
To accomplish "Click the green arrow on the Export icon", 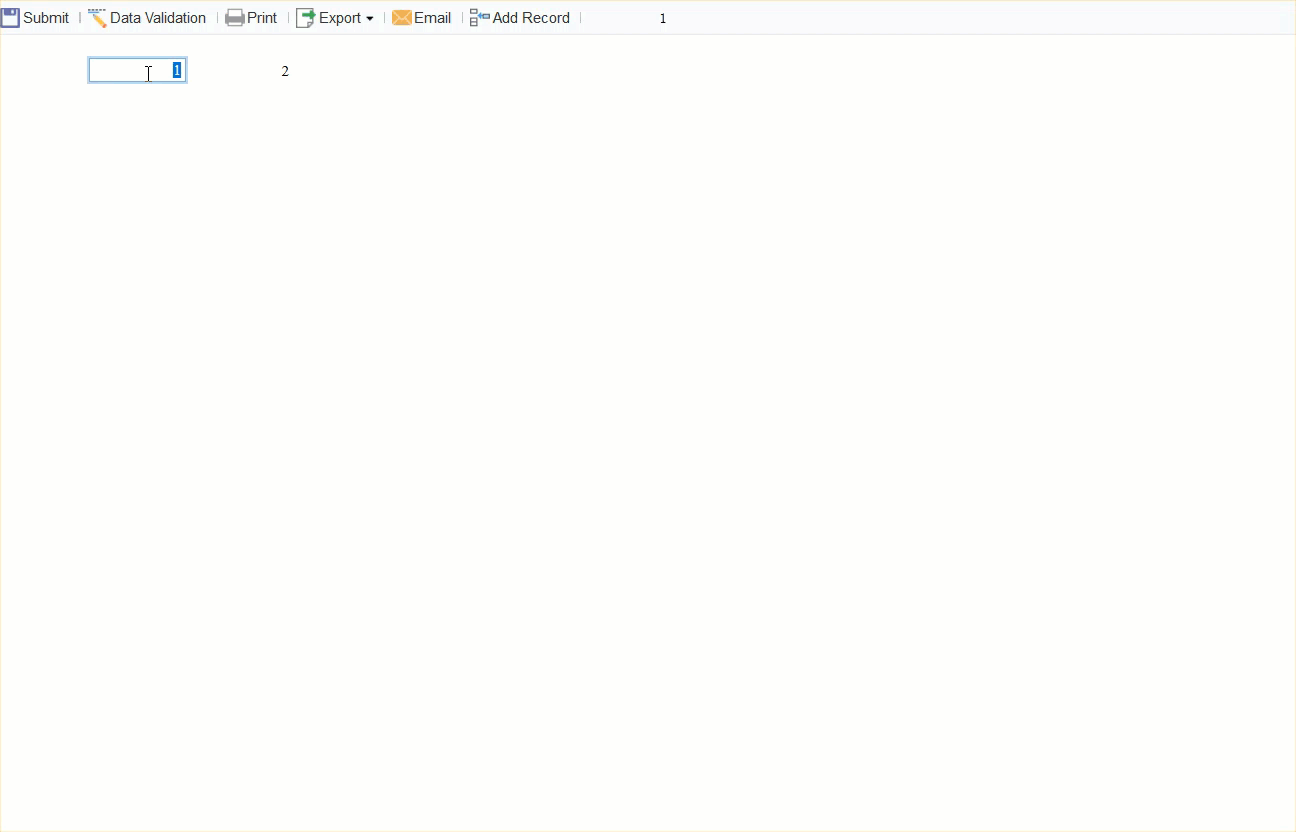I will pos(308,13).
